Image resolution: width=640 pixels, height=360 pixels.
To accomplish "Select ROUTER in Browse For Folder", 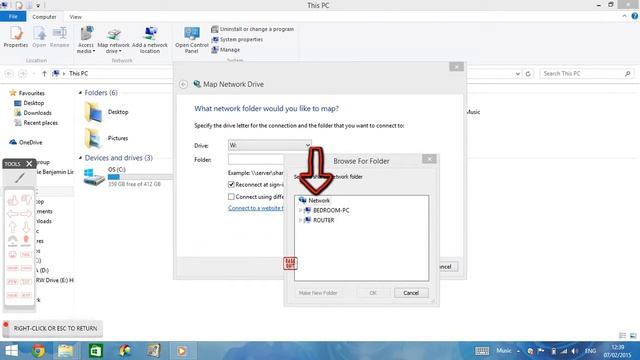I will pyautogui.click(x=323, y=220).
